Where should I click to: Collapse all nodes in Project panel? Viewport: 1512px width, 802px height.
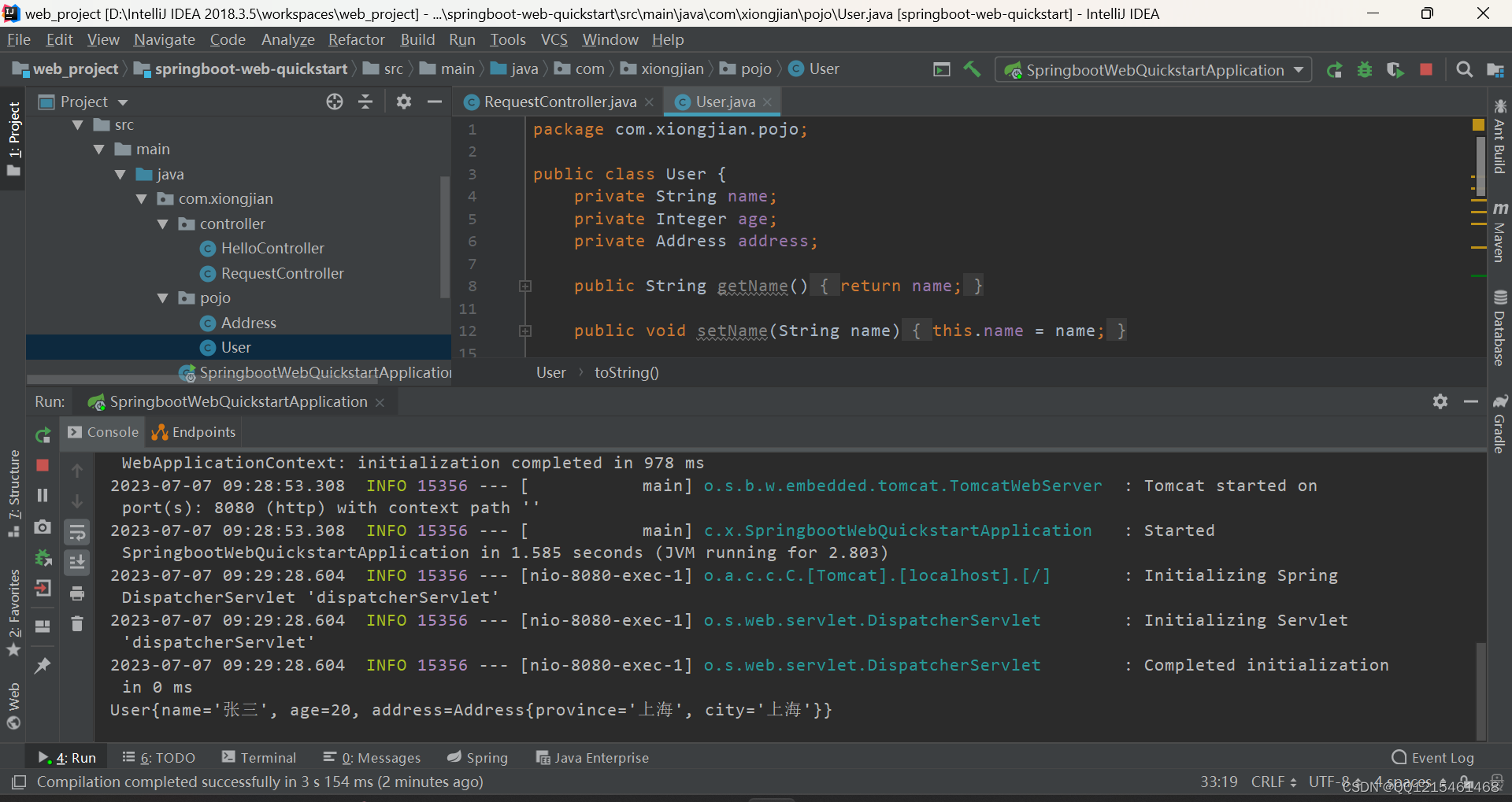tap(365, 102)
